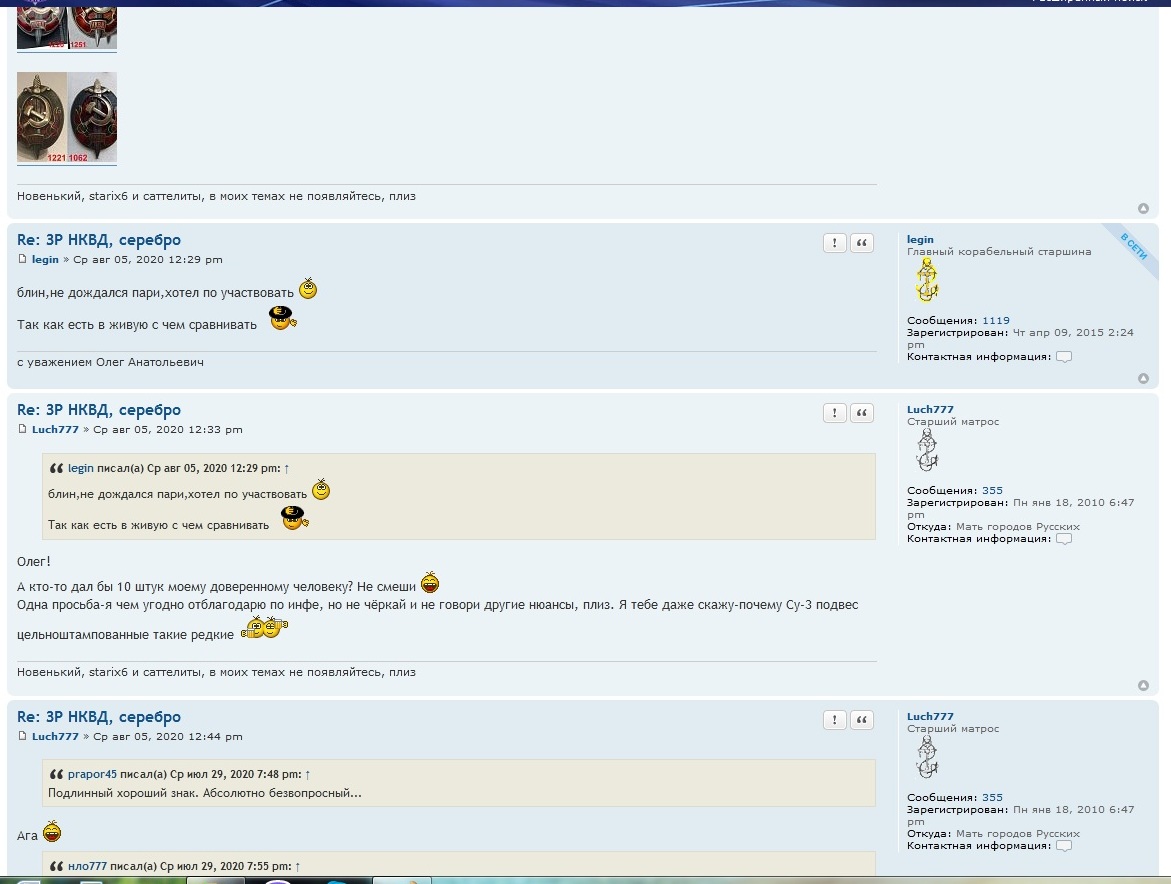Quote legin's 12:29 pm post
Screen dimensions: 1171x884
tap(861, 243)
